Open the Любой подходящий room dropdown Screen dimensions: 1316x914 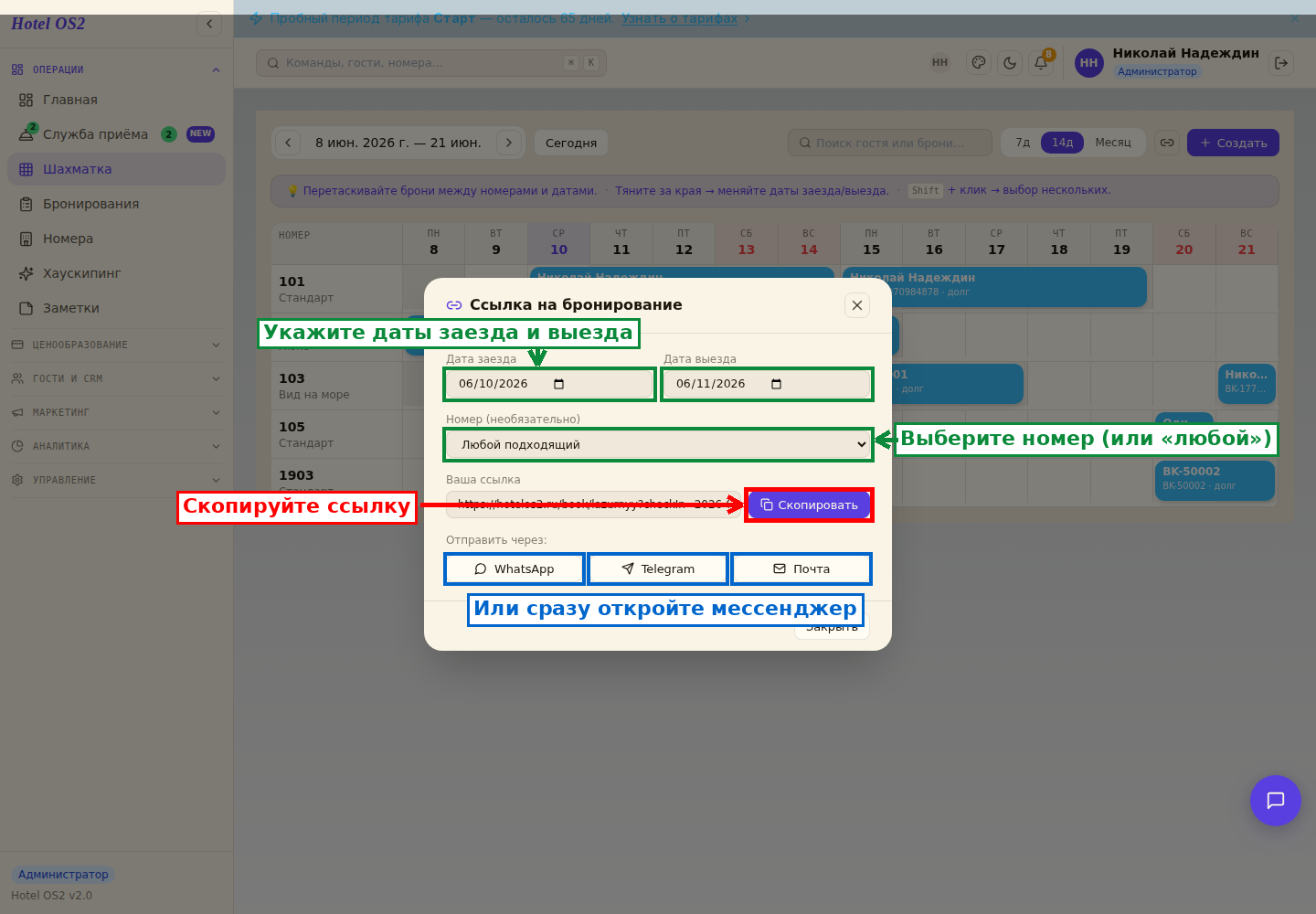(658, 445)
